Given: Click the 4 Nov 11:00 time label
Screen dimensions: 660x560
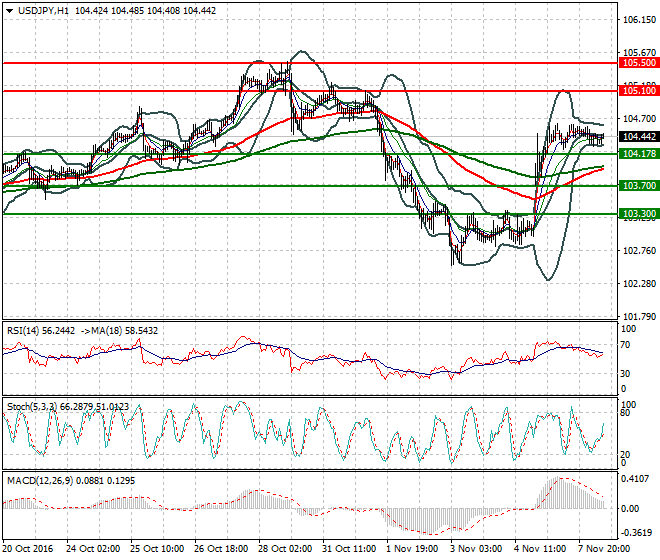Looking at the screenshot, I should (540, 549).
